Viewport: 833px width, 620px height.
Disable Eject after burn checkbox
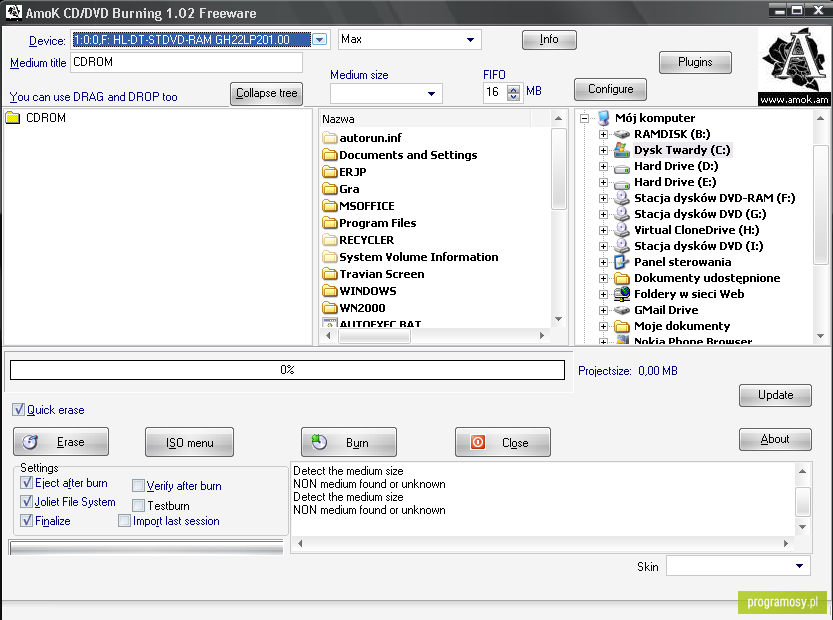[x=27, y=483]
